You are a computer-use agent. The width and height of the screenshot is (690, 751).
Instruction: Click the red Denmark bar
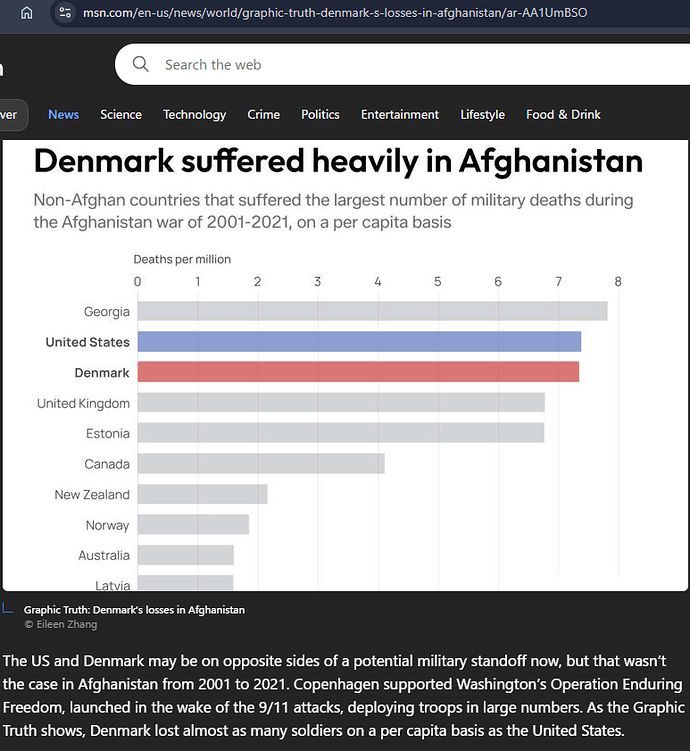pos(358,372)
